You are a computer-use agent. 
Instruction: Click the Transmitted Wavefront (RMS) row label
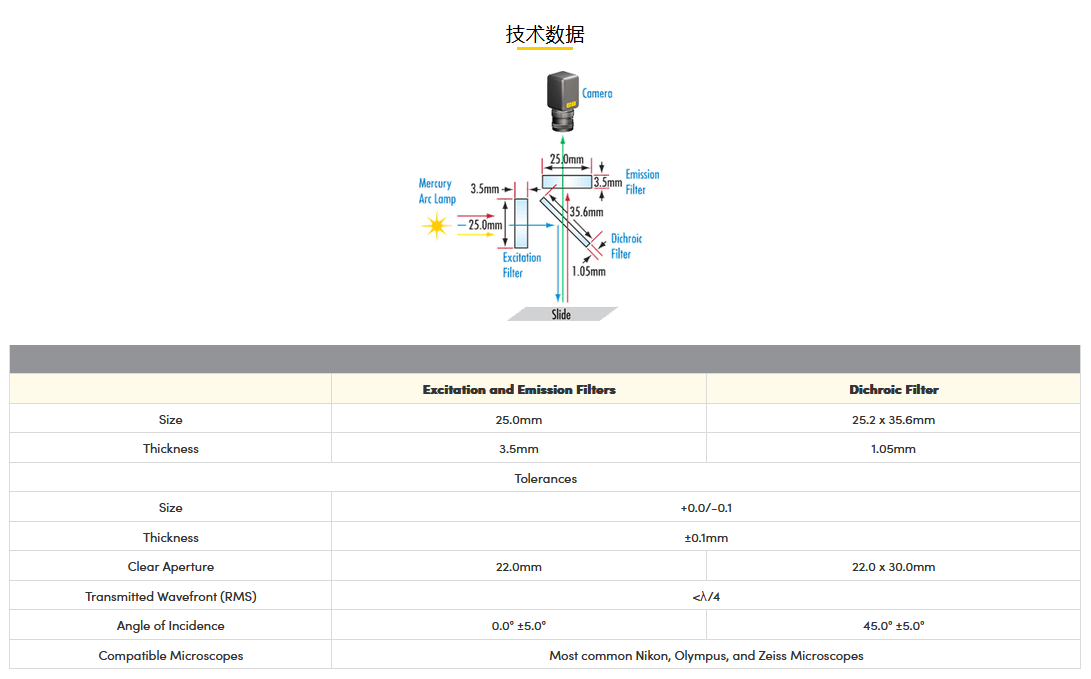coord(171,597)
